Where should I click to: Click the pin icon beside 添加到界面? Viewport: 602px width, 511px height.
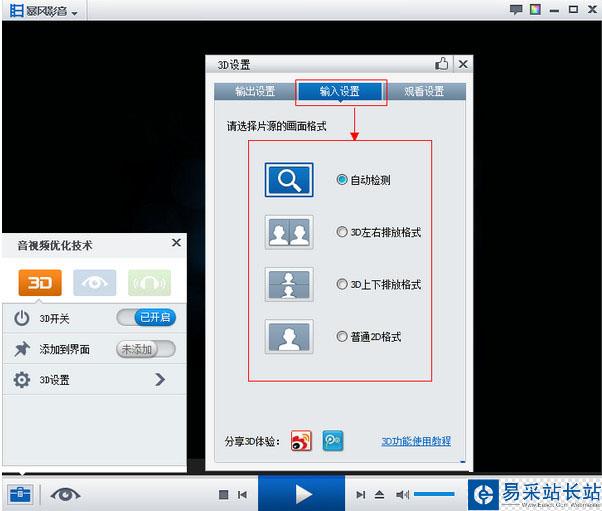[22, 349]
